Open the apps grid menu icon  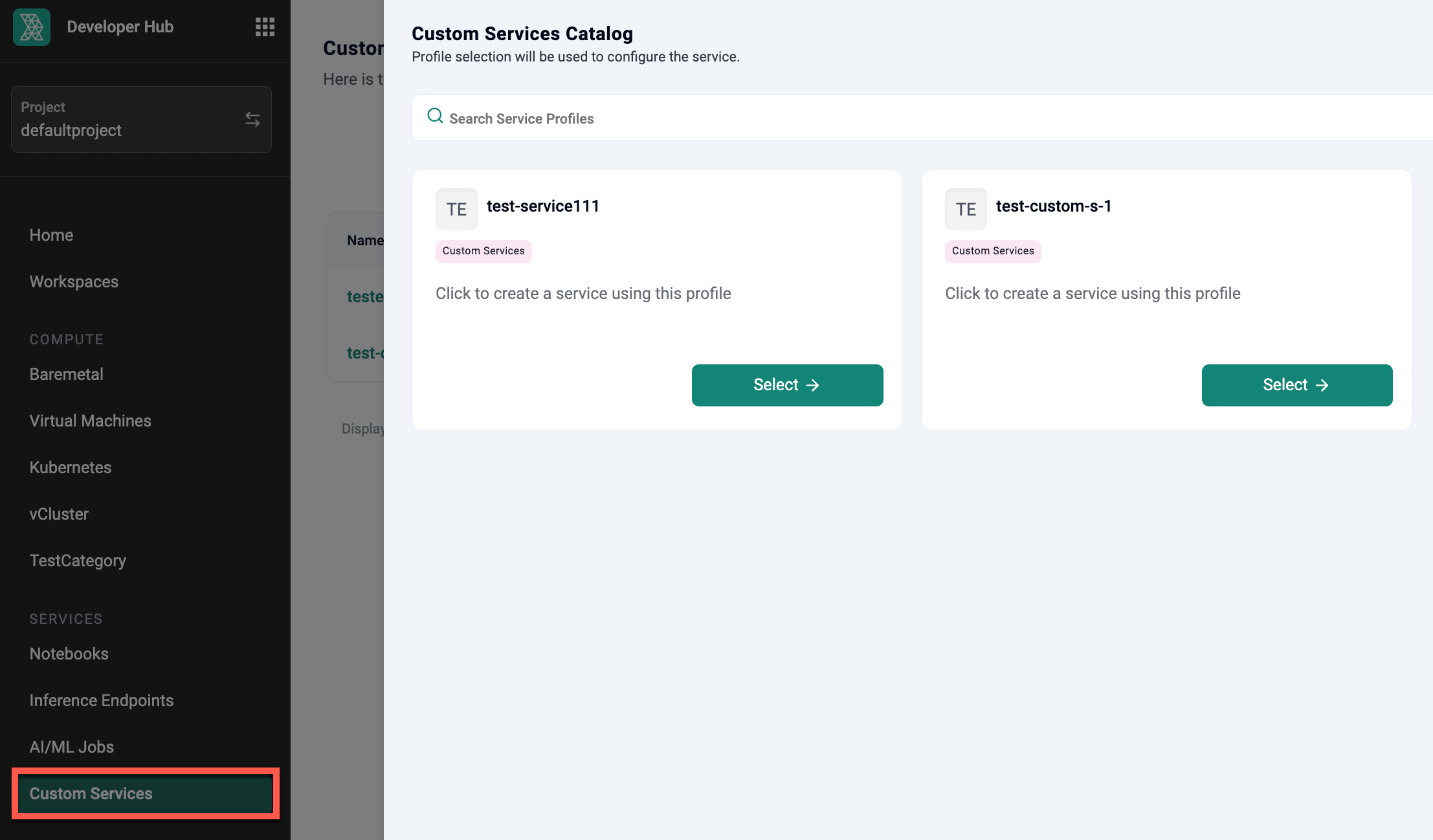[265, 27]
